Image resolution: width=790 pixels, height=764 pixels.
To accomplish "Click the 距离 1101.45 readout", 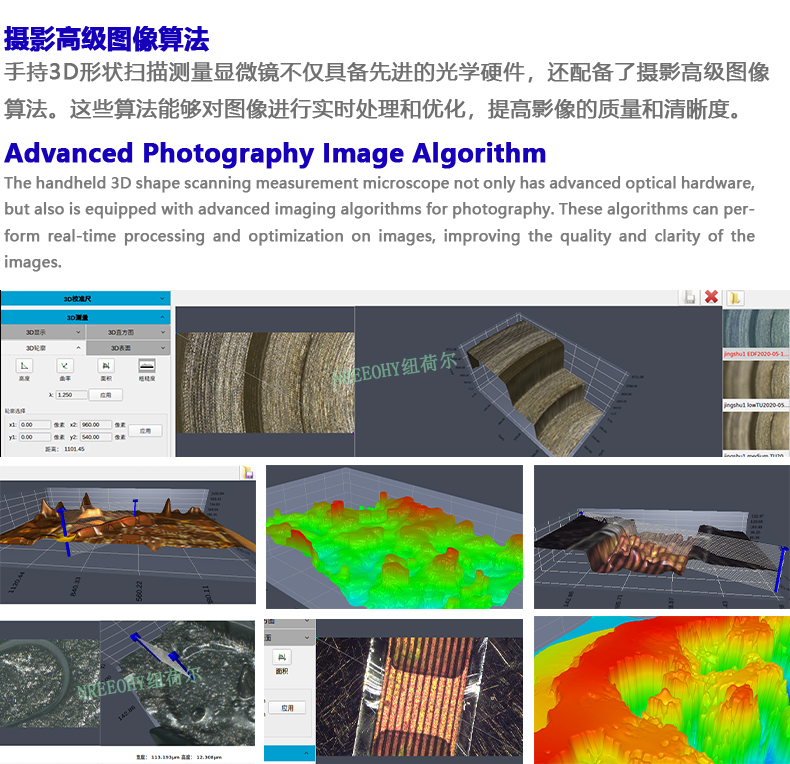I will pyautogui.click(x=65, y=449).
